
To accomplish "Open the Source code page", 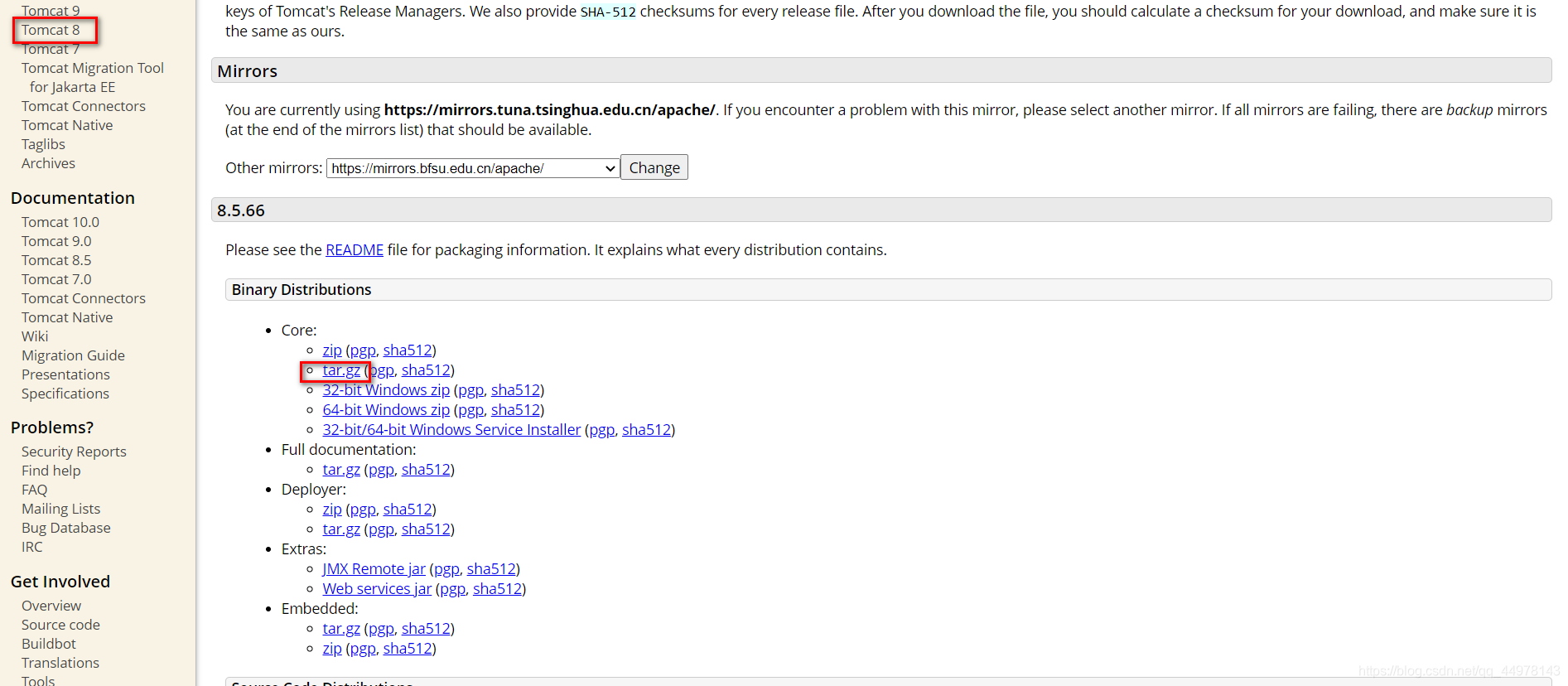I will pyautogui.click(x=60, y=625).
